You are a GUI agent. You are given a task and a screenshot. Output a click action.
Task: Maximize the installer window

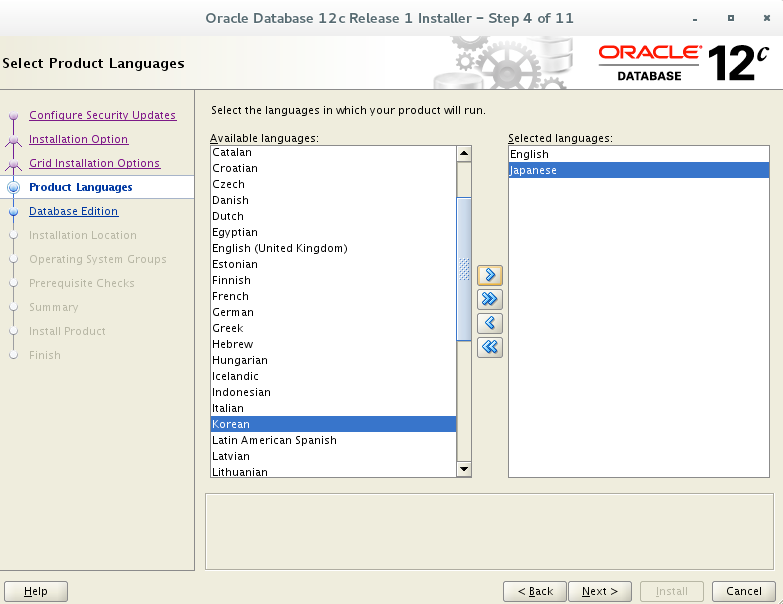pyautogui.click(x=731, y=18)
